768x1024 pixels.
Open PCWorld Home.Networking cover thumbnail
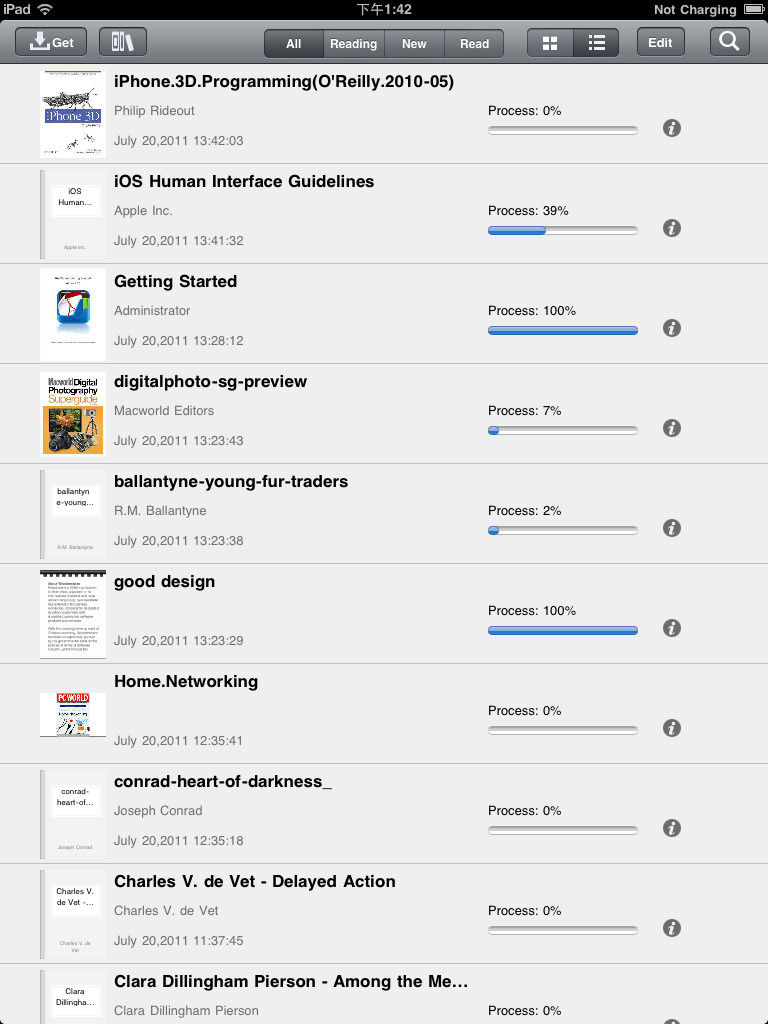coord(72,714)
